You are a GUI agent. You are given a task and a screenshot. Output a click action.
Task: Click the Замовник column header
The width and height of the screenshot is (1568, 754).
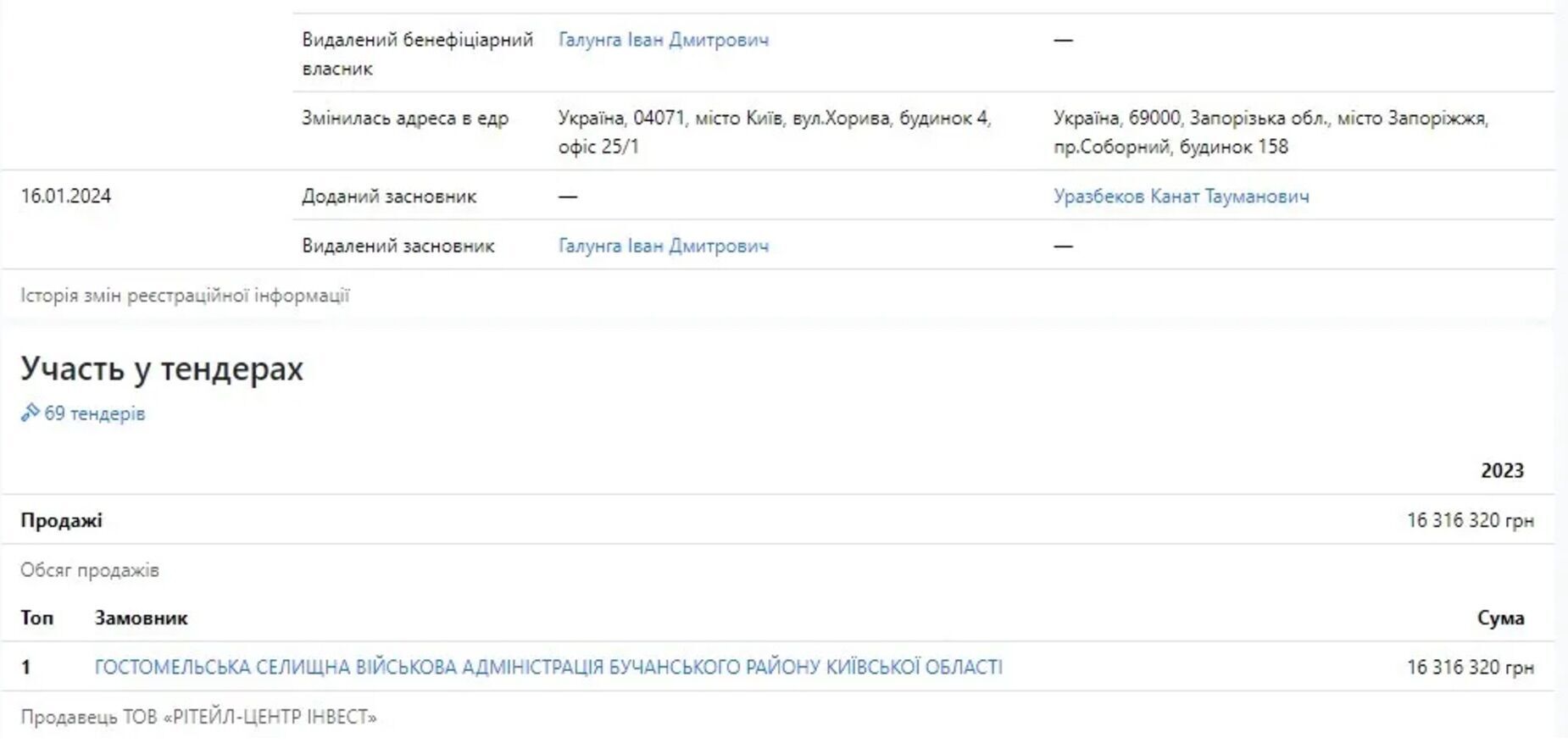click(x=141, y=618)
